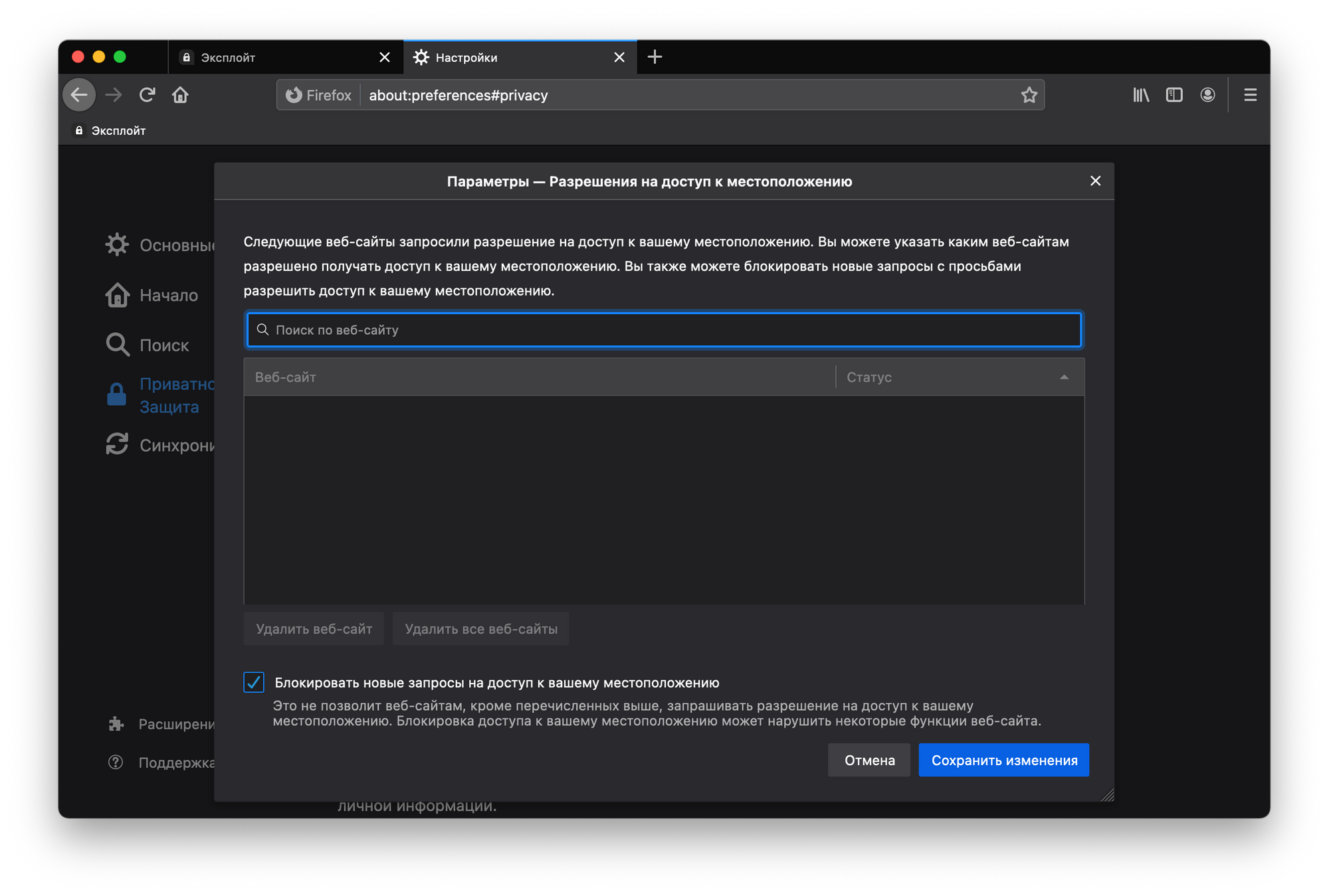Open the Library icon in the toolbar
1329x896 pixels.
(1141, 95)
